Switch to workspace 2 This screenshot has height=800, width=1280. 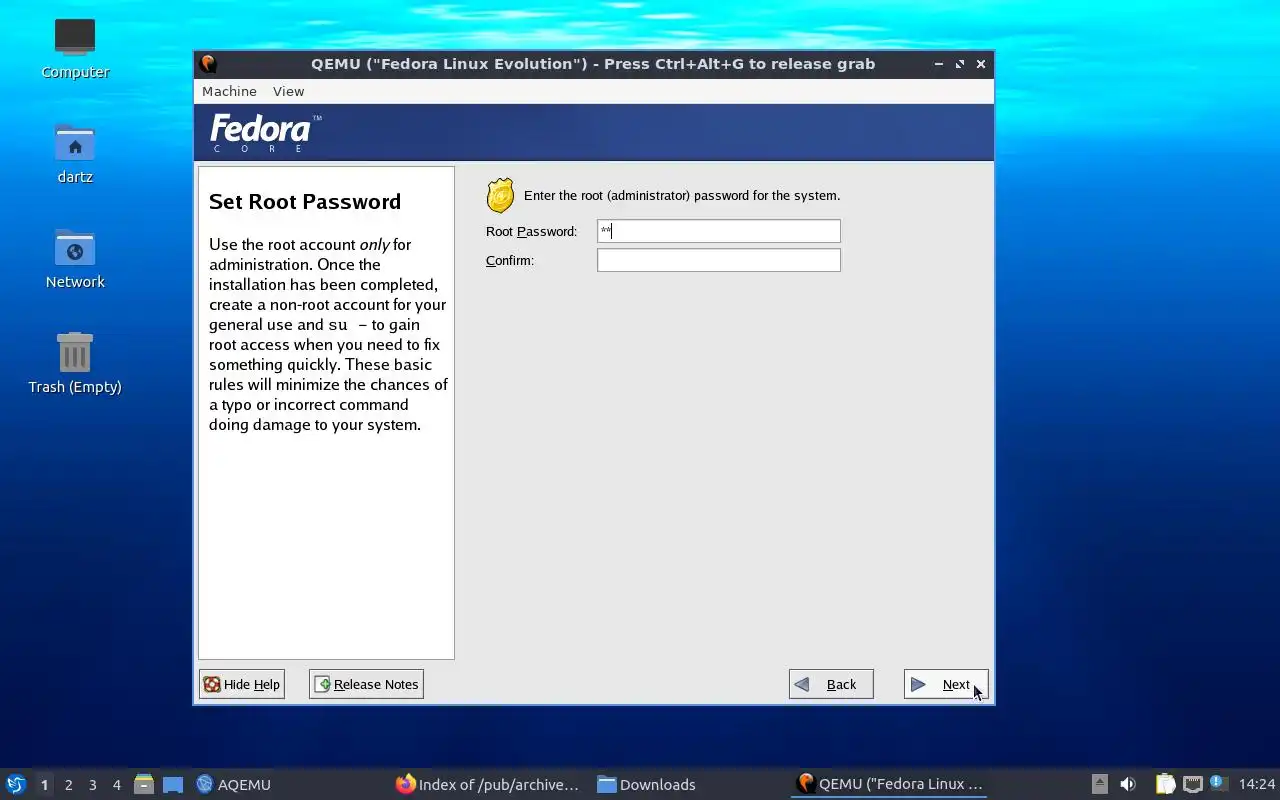pos(68,785)
